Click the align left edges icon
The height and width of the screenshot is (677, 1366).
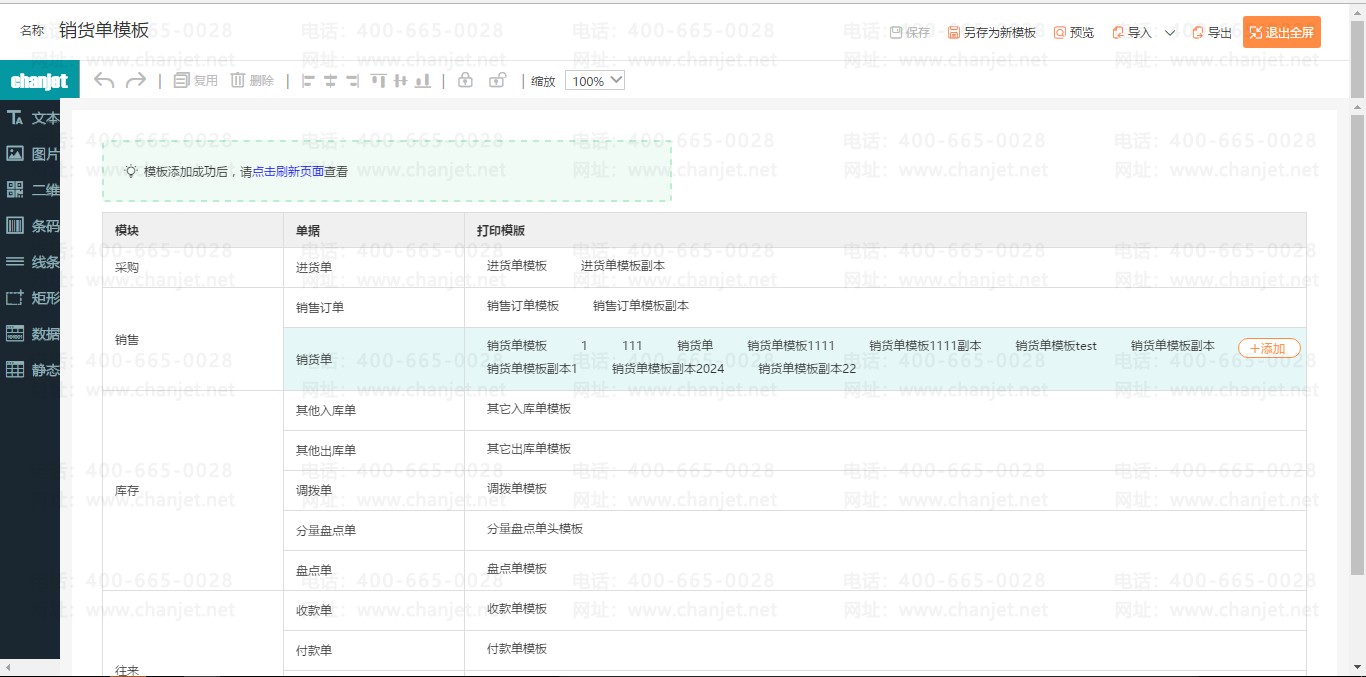(x=308, y=81)
